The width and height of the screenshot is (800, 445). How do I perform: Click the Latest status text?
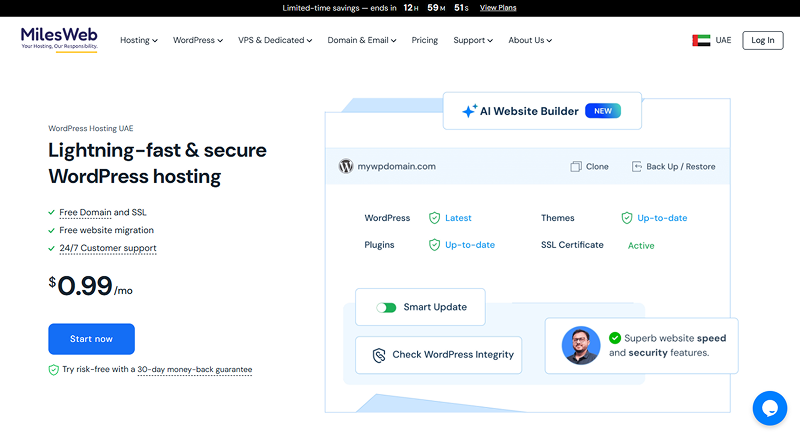coord(458,218)
